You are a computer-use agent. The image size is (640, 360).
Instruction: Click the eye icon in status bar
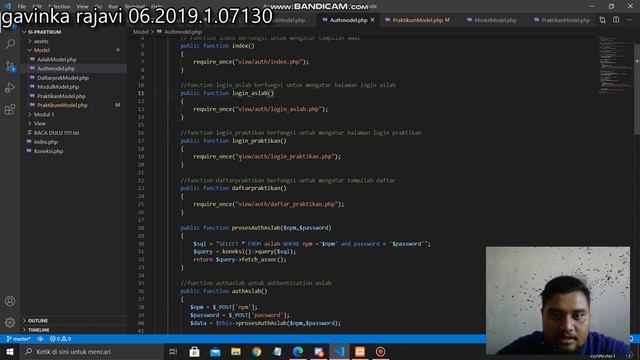40,339
